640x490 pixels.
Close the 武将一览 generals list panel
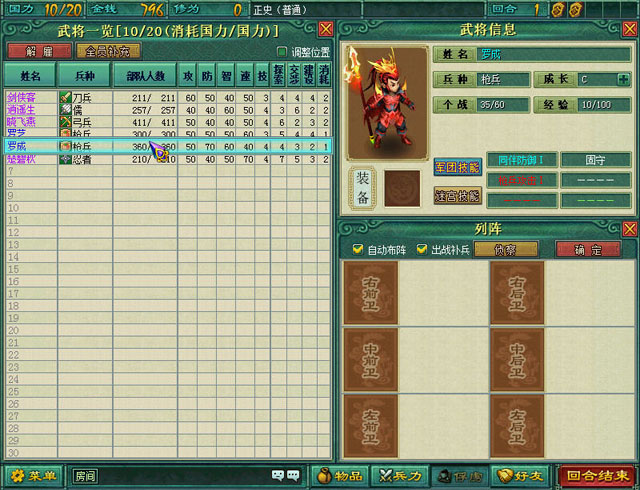click(x=326, y=29)
